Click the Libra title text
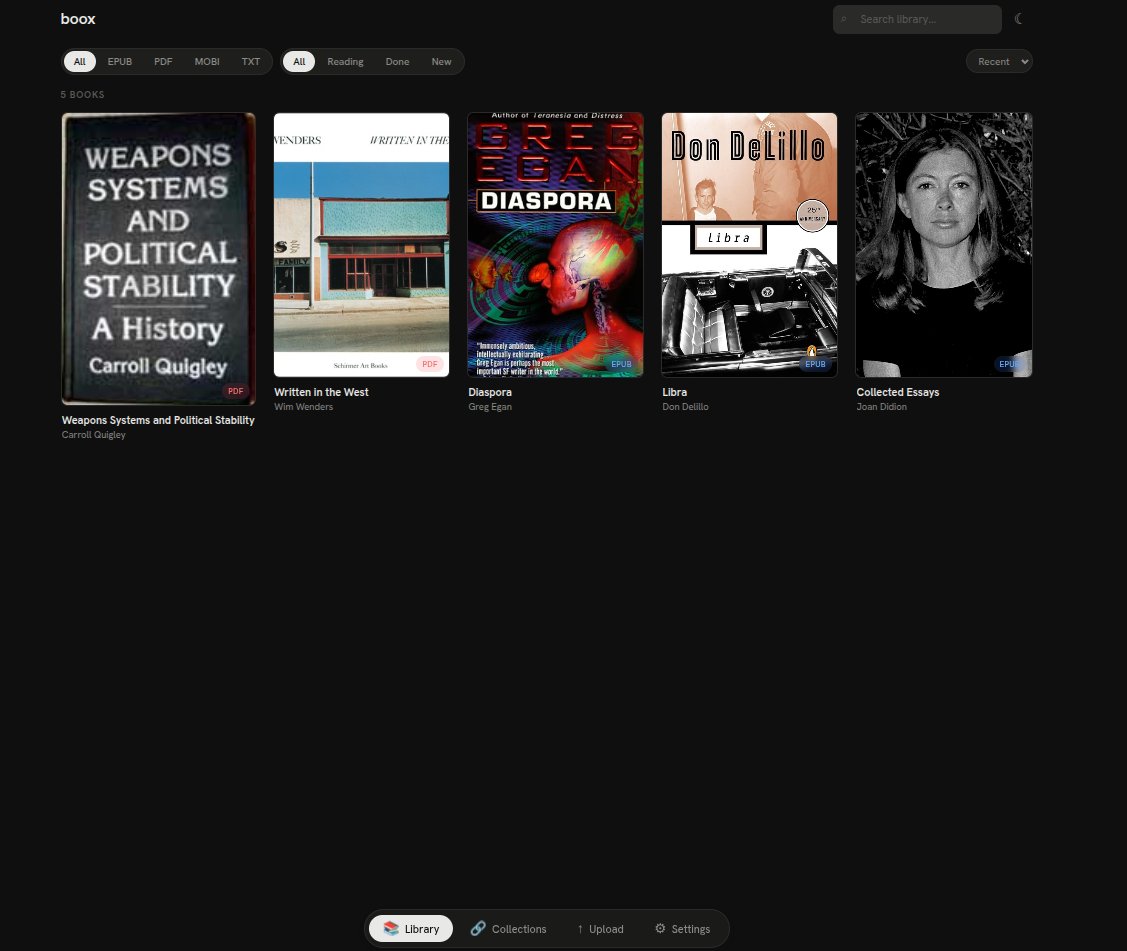Viewport: 1127px width, 951px height. click(x=675, y=392)
